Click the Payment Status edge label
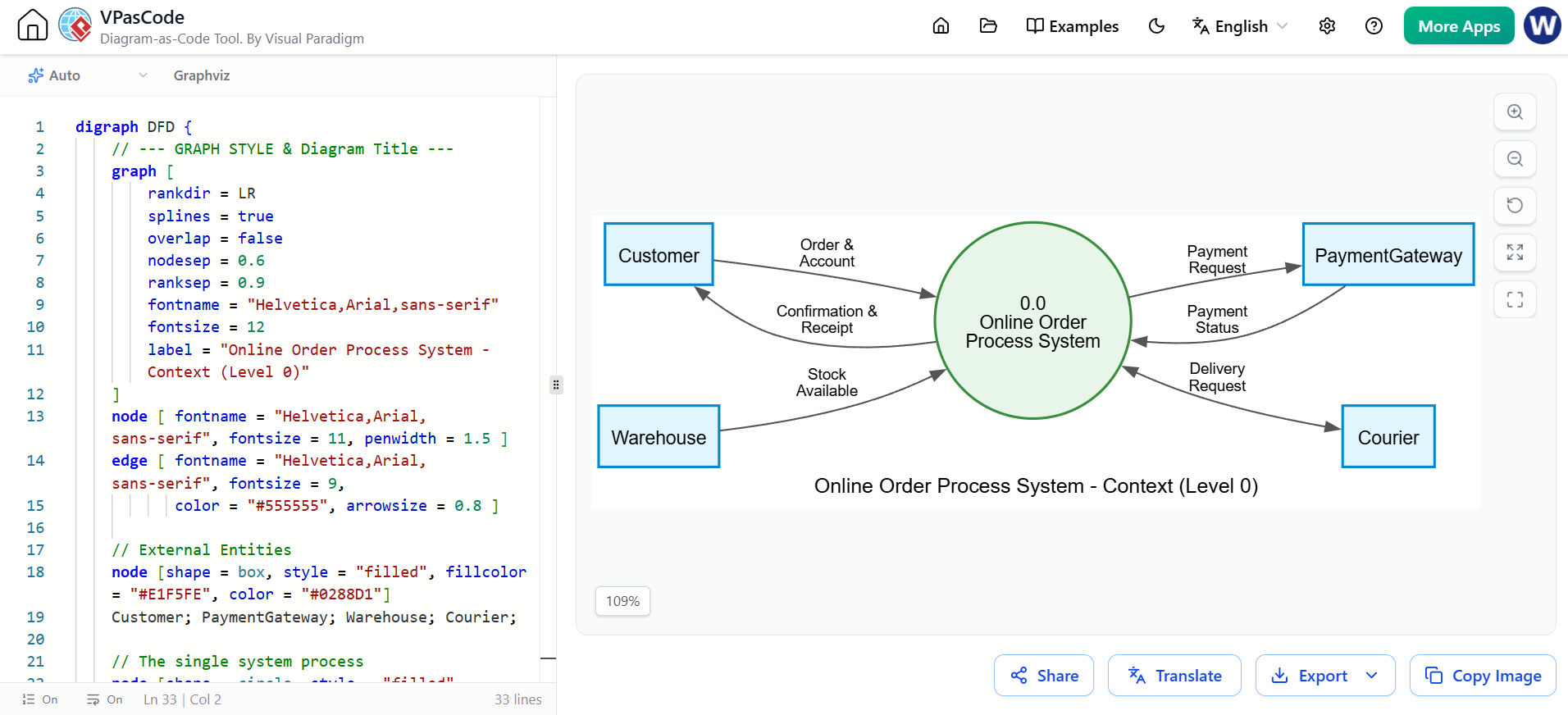Image resolution: width=1568 pixels, height=715 pixels. [x=1217, y=319]
